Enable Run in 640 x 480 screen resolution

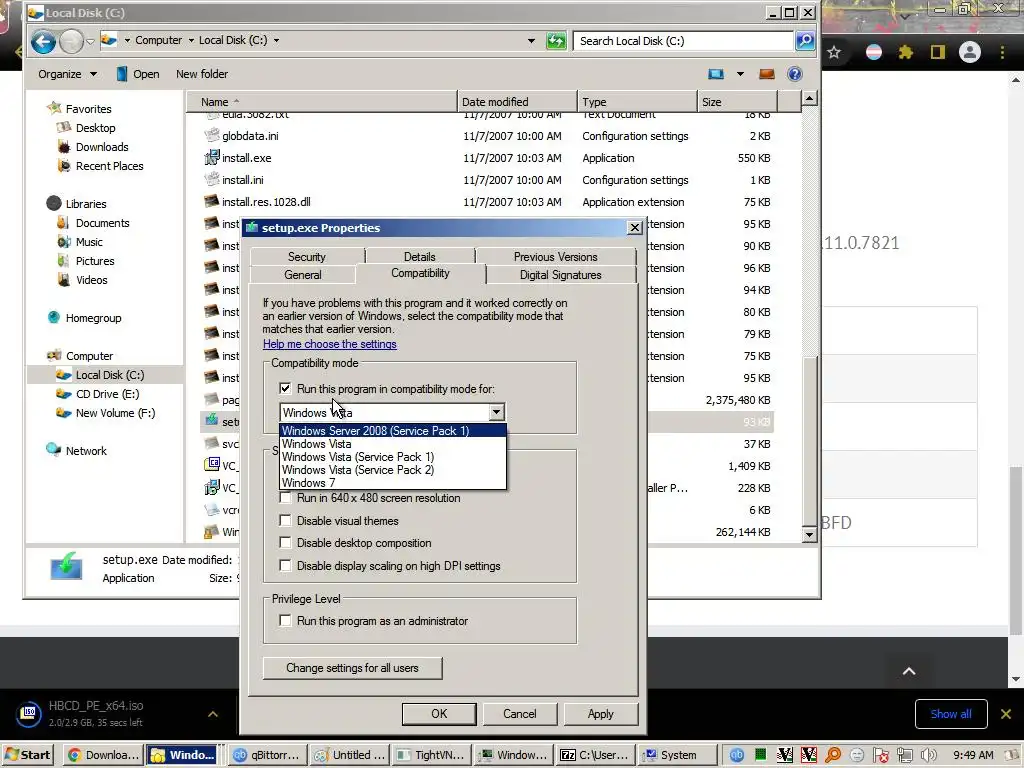[285, 498]
